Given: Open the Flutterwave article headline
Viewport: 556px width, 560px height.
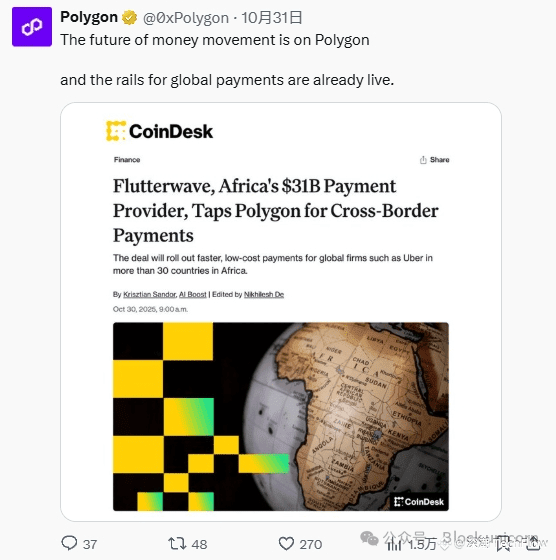Looking at the screenshot, I should coord(276,210).
